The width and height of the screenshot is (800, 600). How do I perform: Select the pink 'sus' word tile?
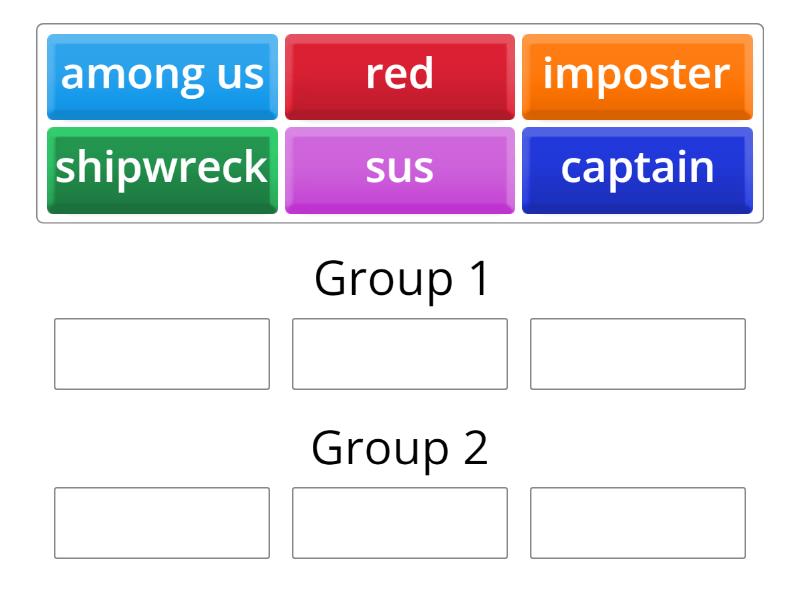pyautogui.click(x=400, y=170)
